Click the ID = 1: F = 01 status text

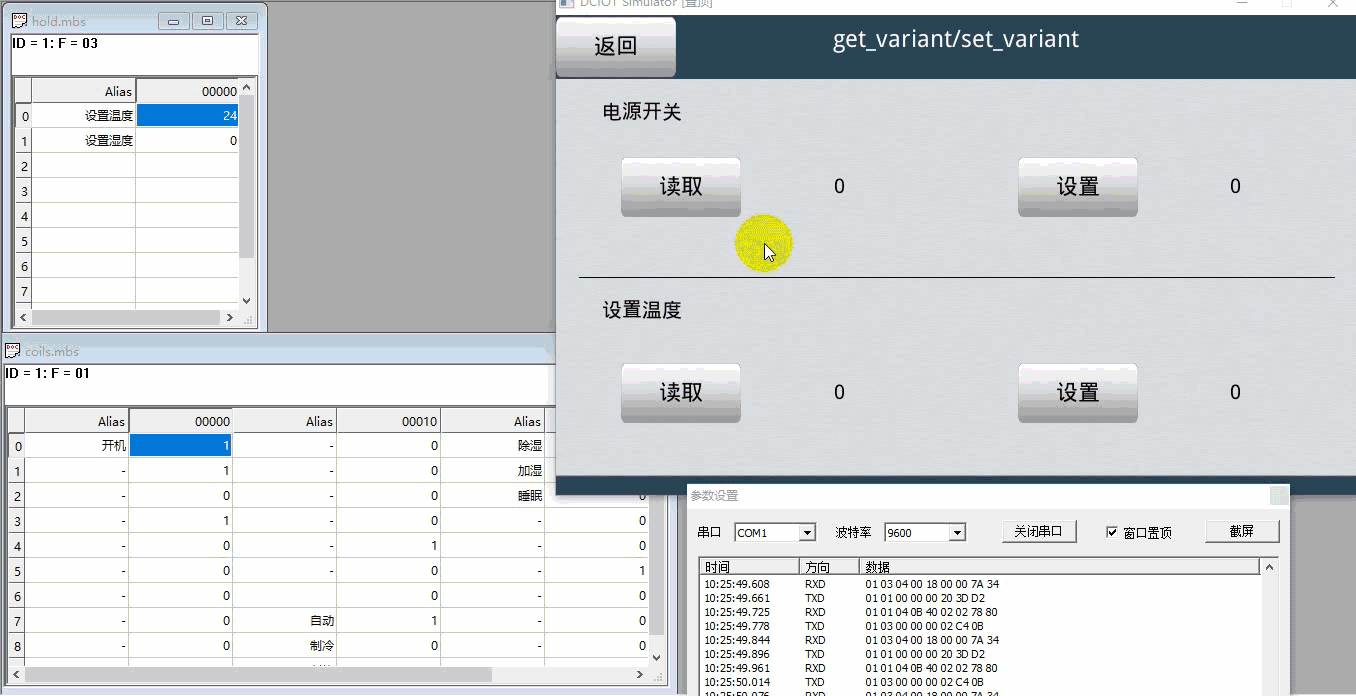(x=48, y=373)
